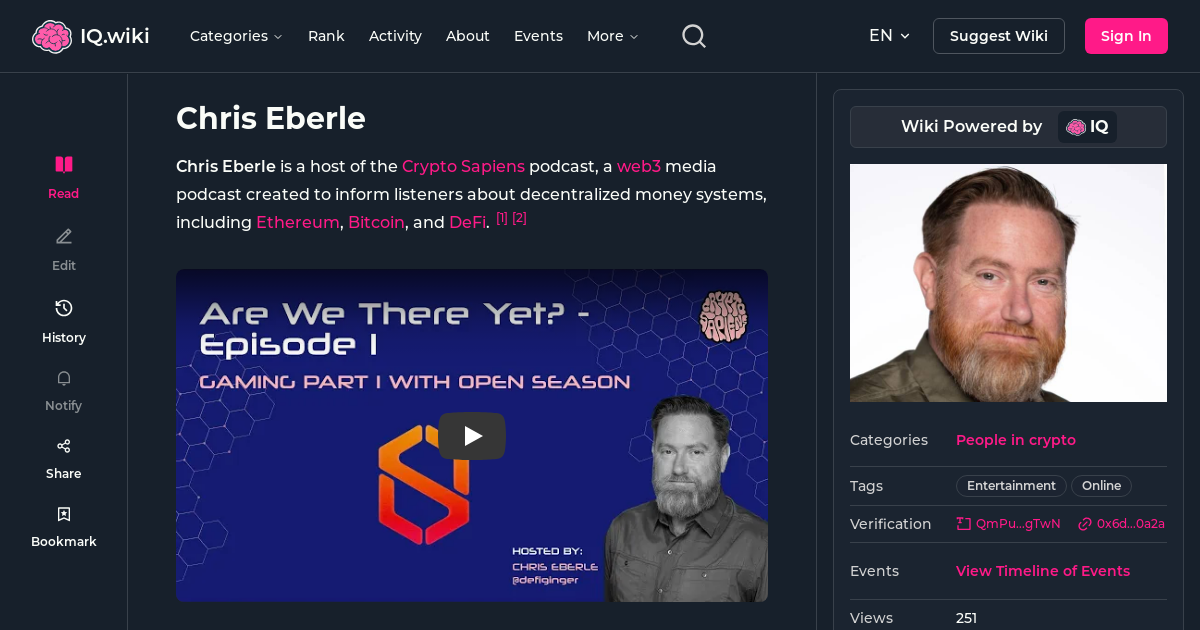Open the search magnifier icon
Viewport: 1200px width, 630px height.
pos(693,35)
